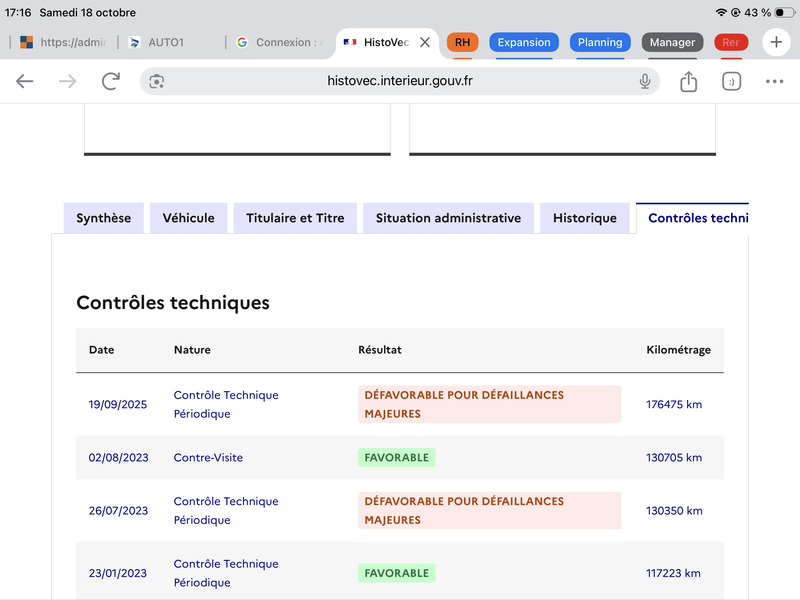Reload the page with refresh icon
Screen dimensions: 800x600
(x=111, y=82)
